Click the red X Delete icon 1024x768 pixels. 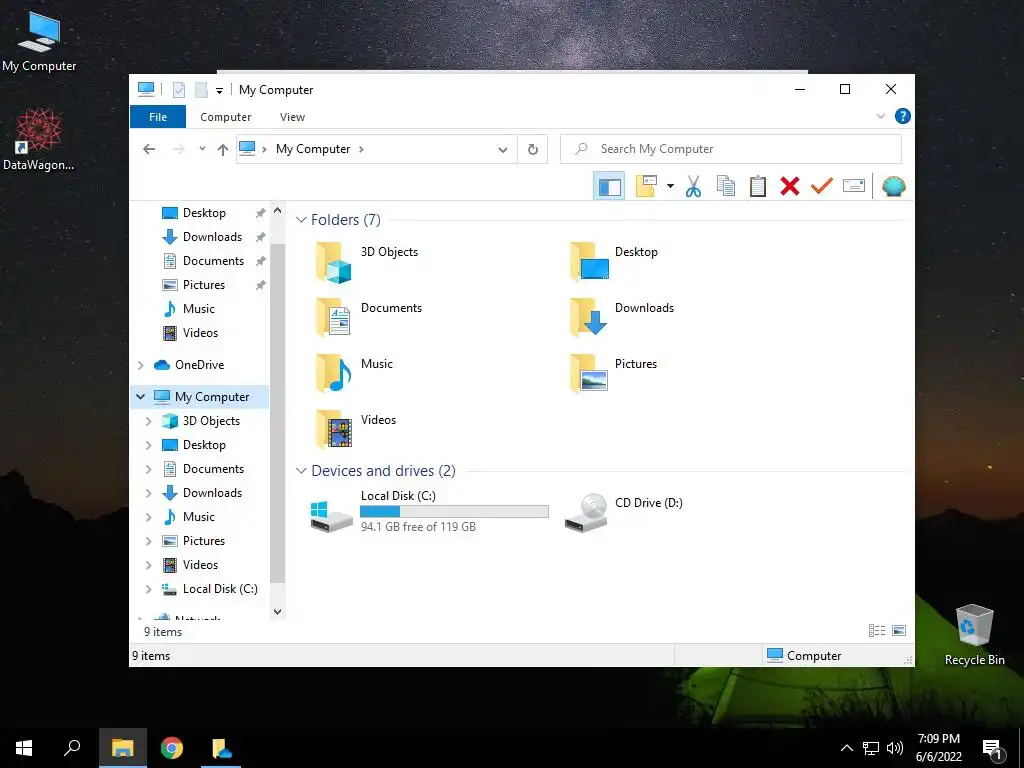coord(790,187)
